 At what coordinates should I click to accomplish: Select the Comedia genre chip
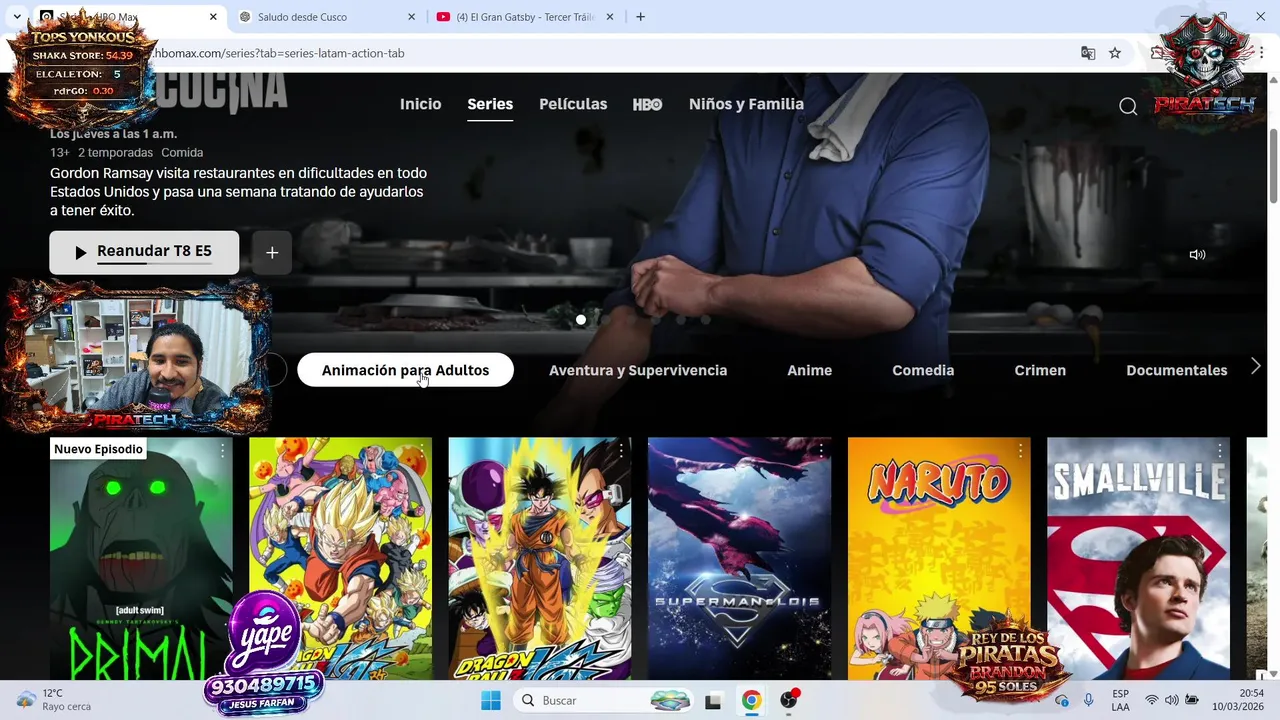tap(923, 370)
